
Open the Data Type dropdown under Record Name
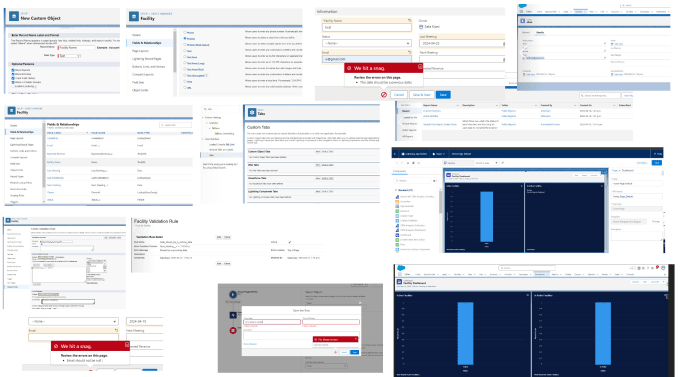coord(69,56)
